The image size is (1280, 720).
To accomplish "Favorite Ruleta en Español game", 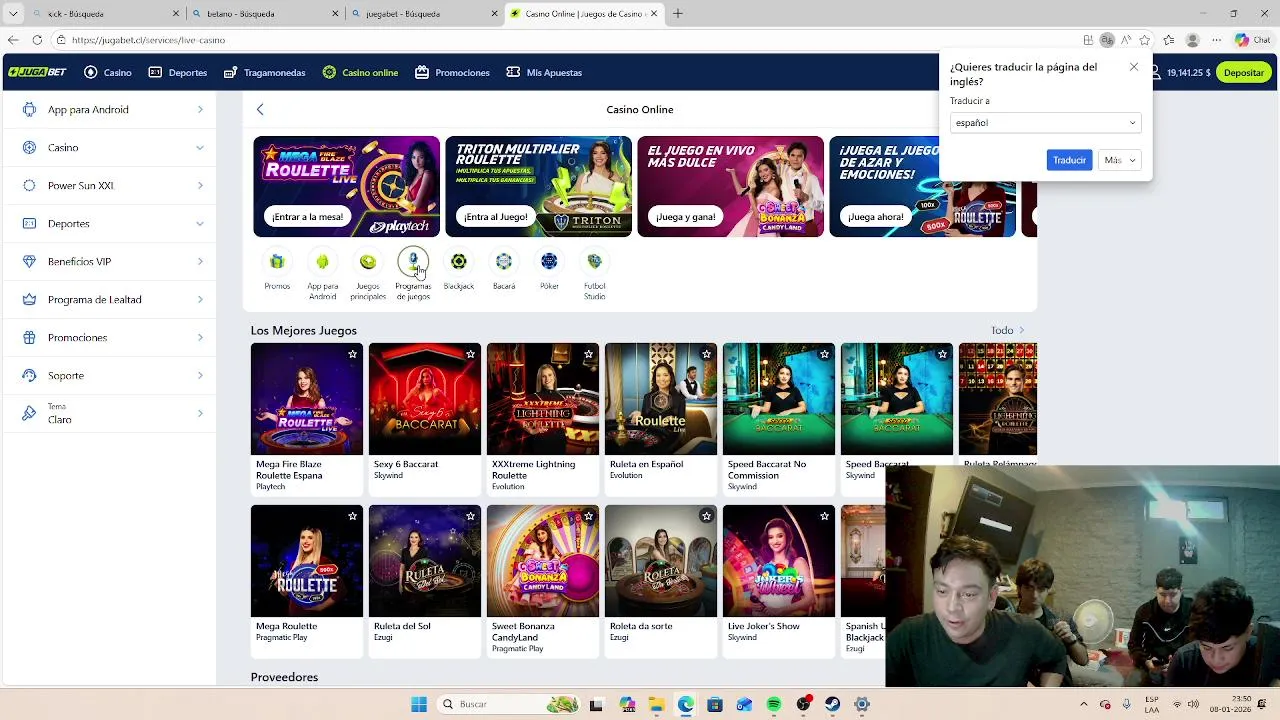I will click(x=706, y=354).
